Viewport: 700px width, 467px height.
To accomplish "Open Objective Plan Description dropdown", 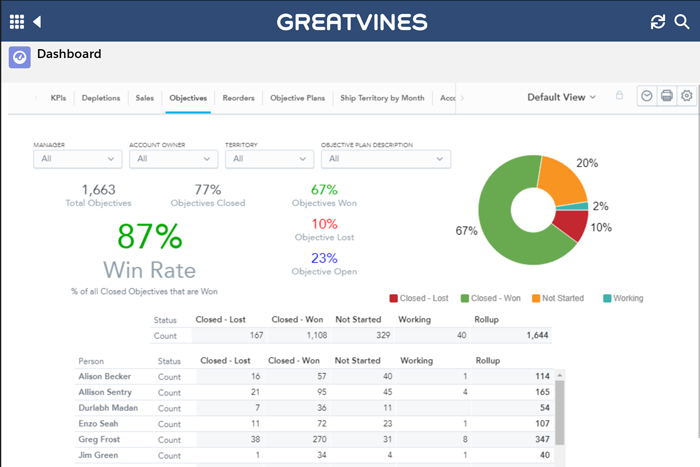I will [385, 158].
